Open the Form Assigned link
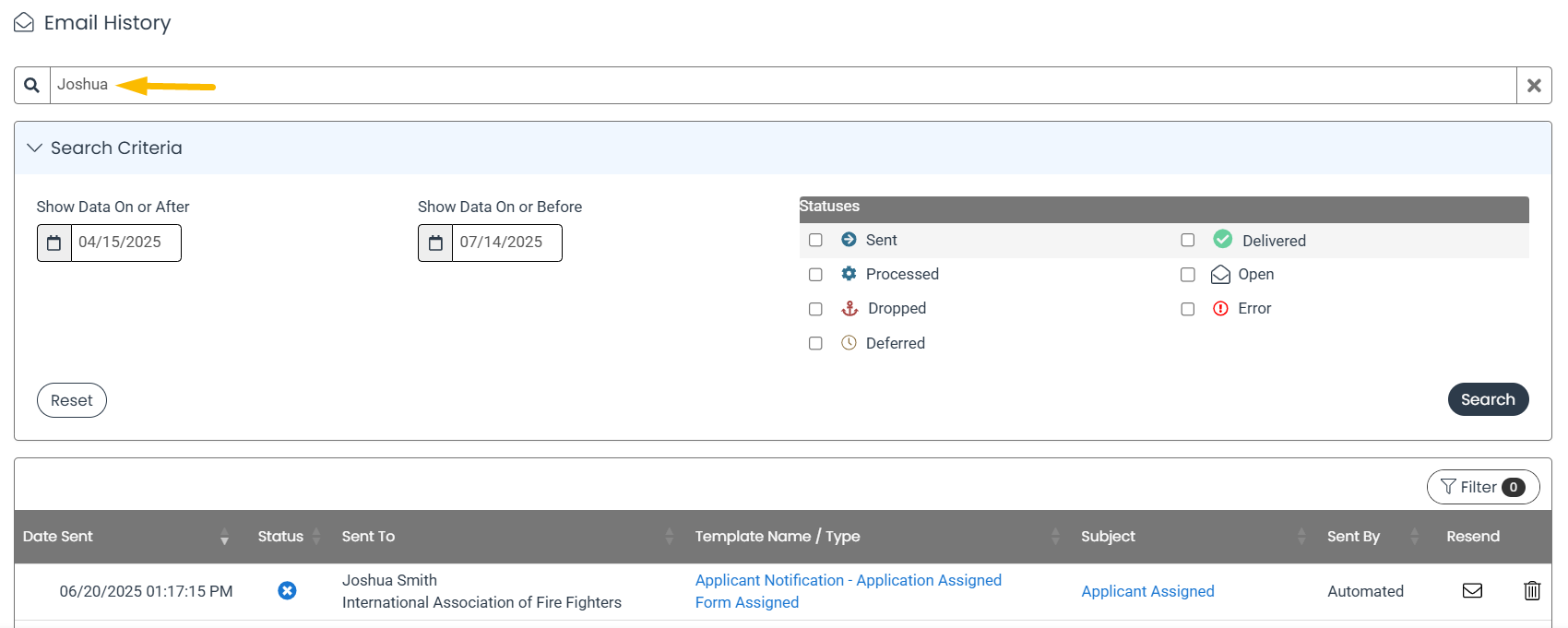Image resolution: width=1568 pixels, height=628 pixels. pos(747,602)
